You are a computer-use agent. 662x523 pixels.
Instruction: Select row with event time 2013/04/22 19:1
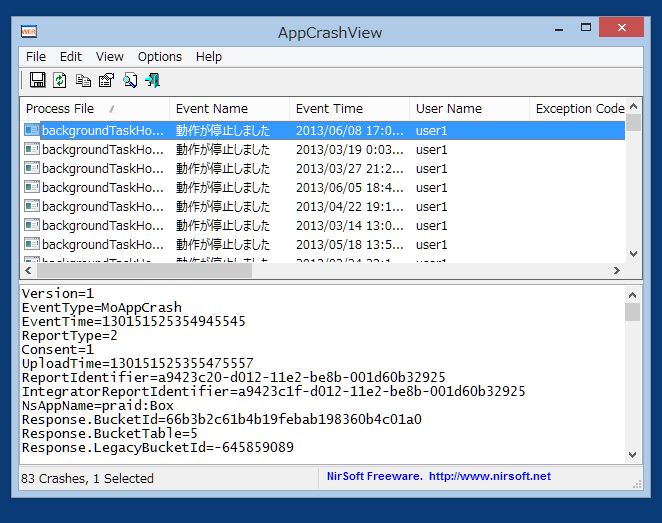pyautogui.click(x=325, y=206)
